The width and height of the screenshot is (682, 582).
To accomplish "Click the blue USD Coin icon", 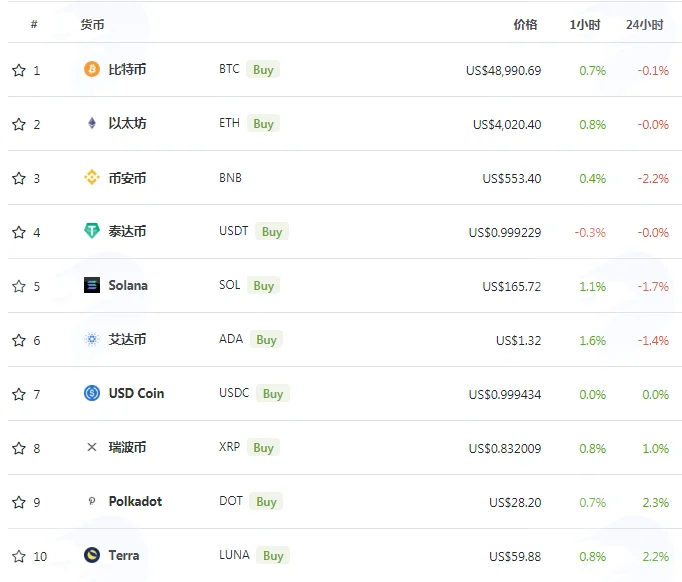I will coord(92,393).
